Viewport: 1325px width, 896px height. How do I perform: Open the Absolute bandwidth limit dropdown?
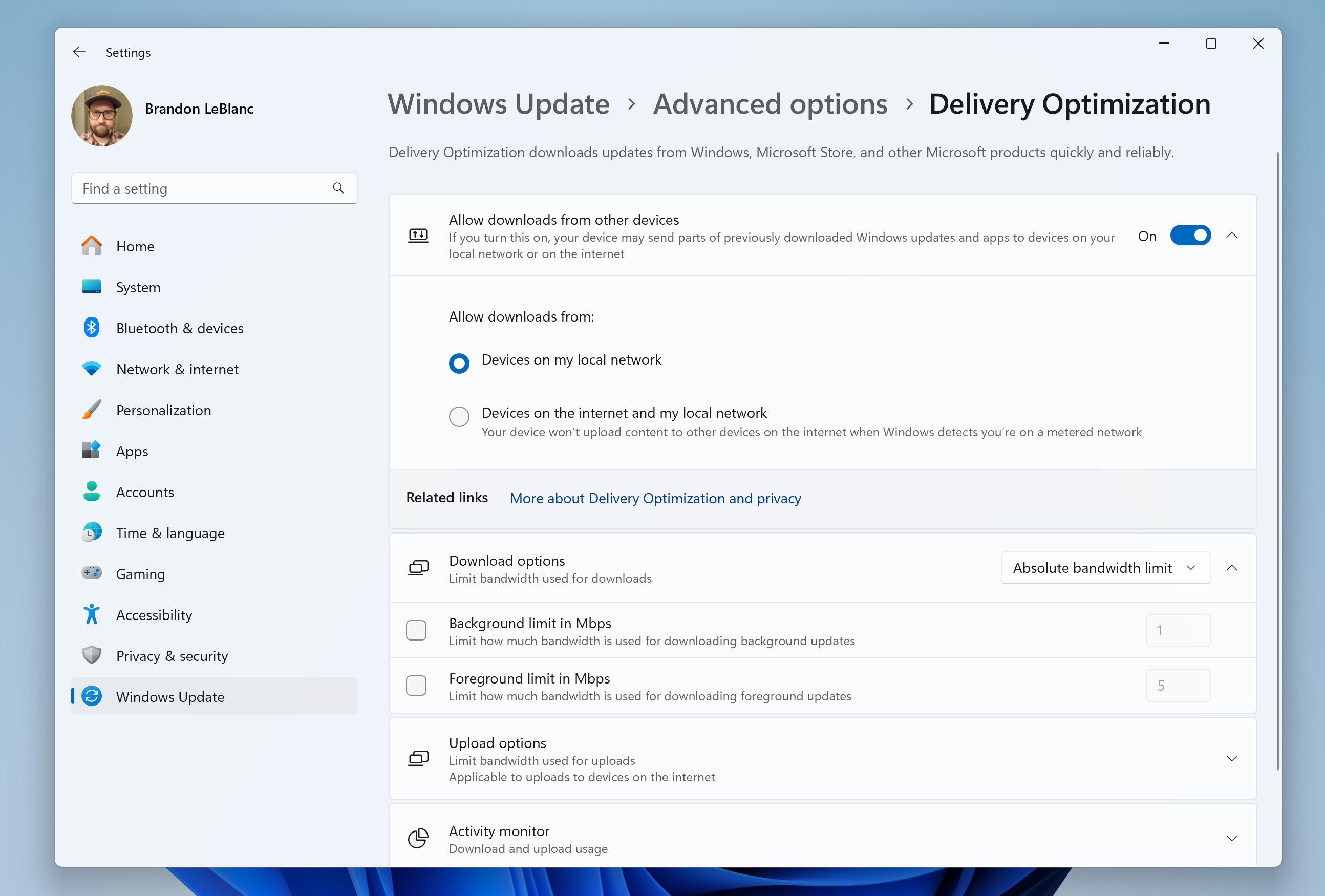[1105, 567]
